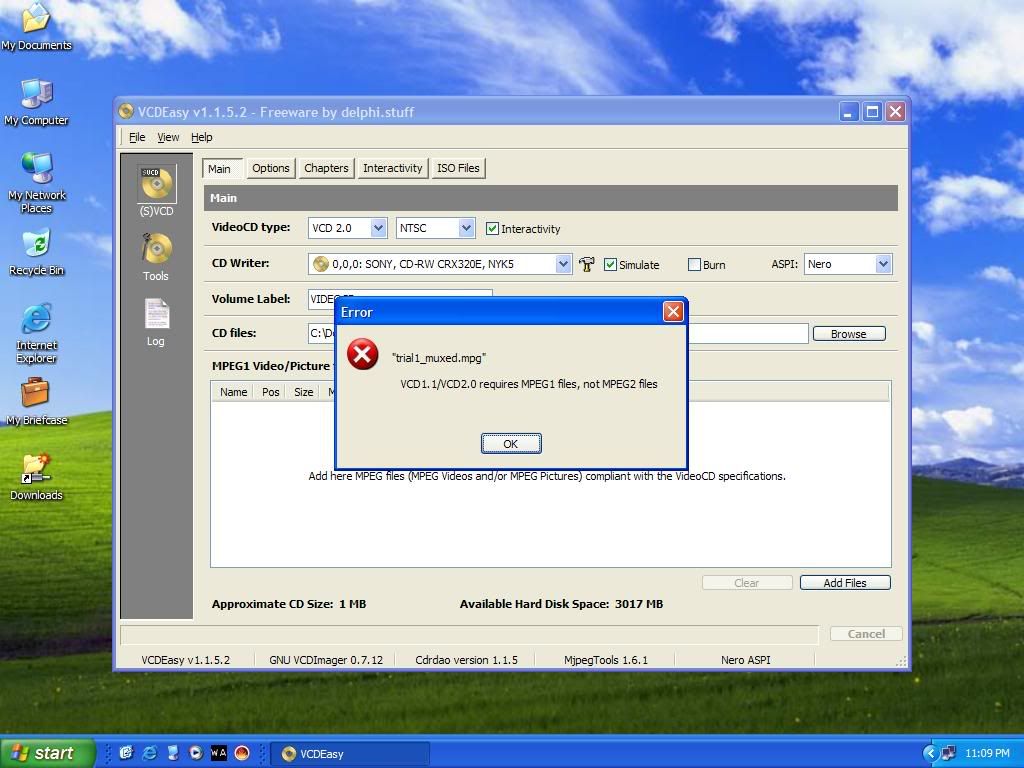
Task: Open the Tools sidebar section
Action: point(155,257)
